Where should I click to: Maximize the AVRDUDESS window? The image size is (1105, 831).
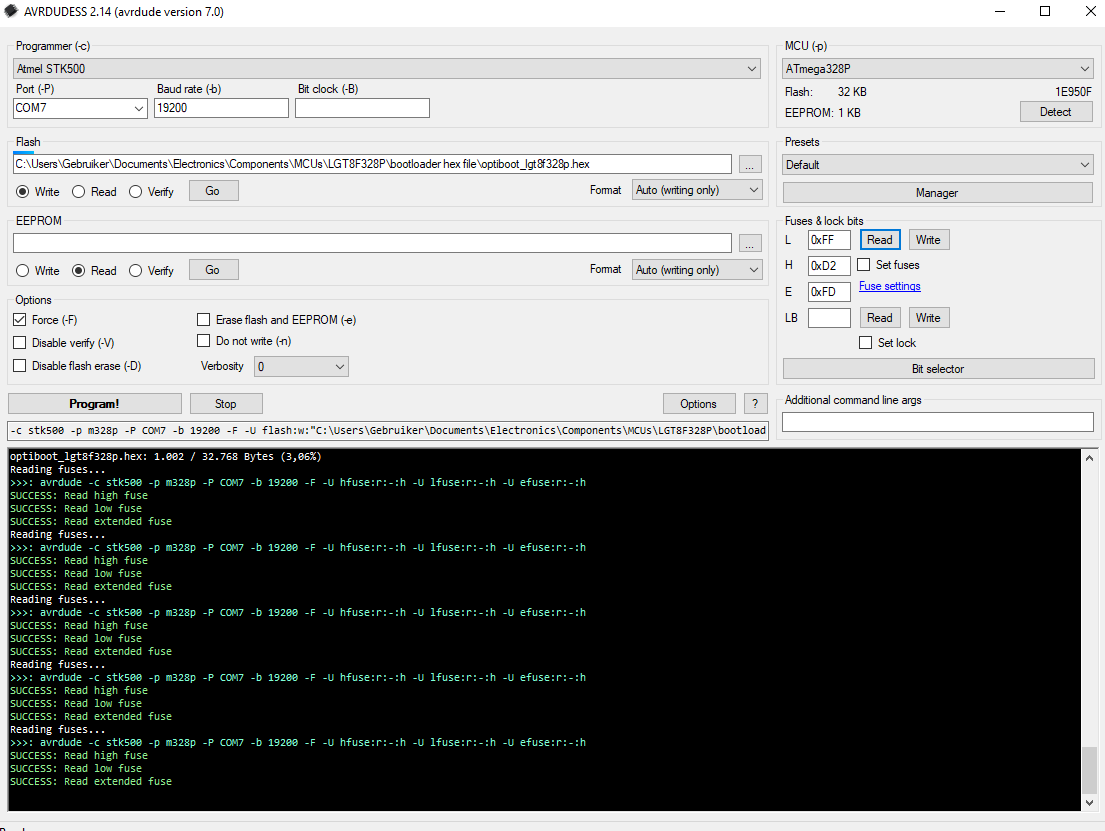coord(1045,11)
